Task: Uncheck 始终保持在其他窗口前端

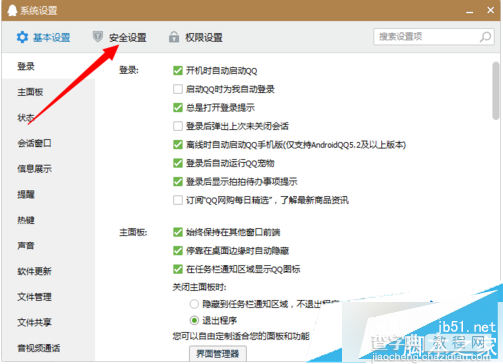Action: pyautogui.click(x=178, y=232)
